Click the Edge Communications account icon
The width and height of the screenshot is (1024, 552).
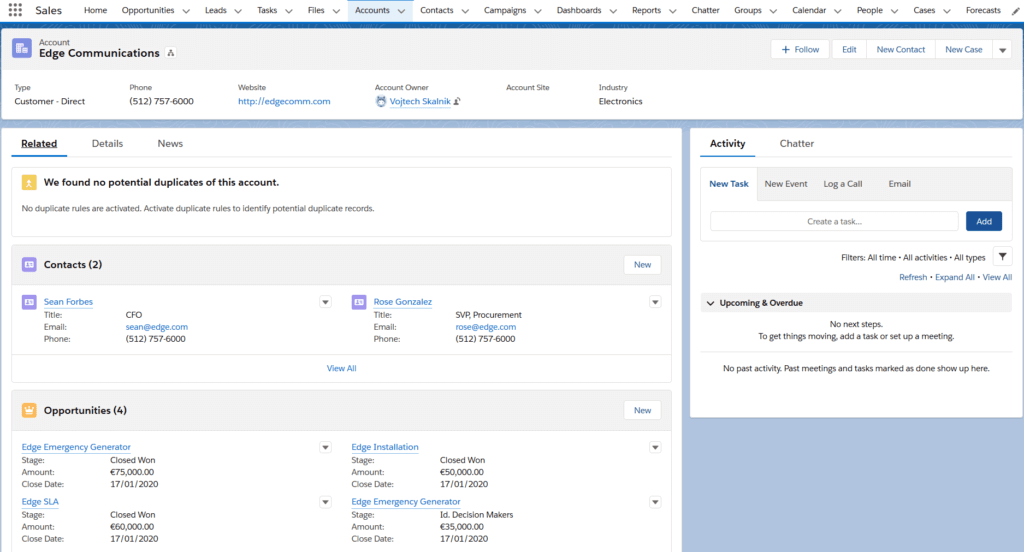pyautogui.click(x=22, y=48)
